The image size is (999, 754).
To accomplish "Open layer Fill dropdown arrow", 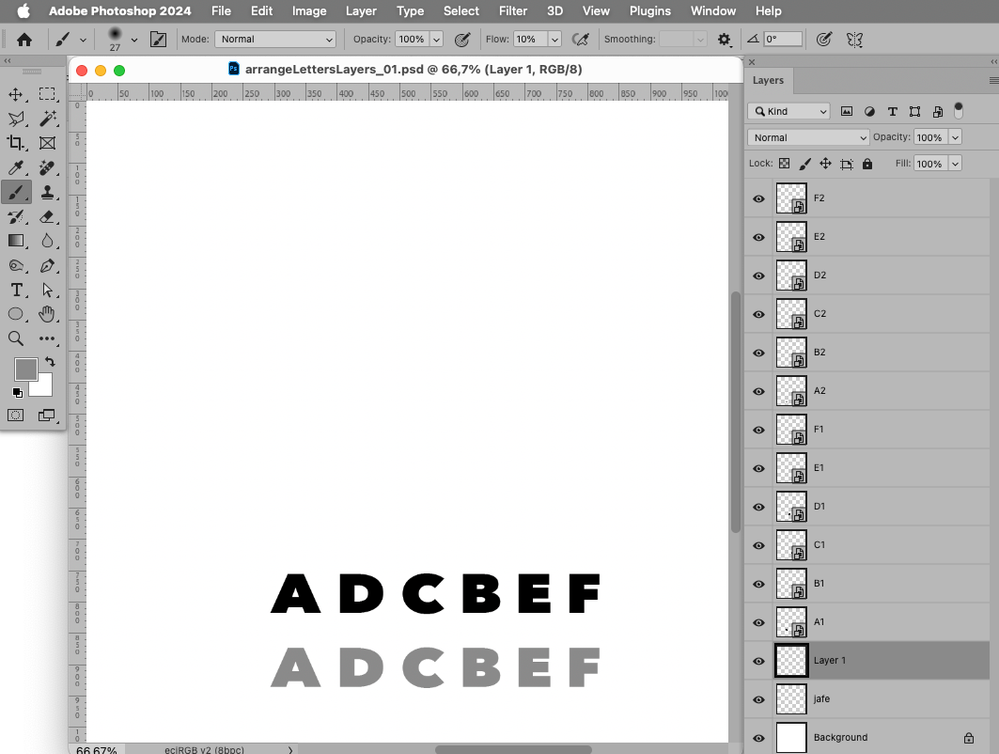I will pyautogui.click(x=955, y=164).
